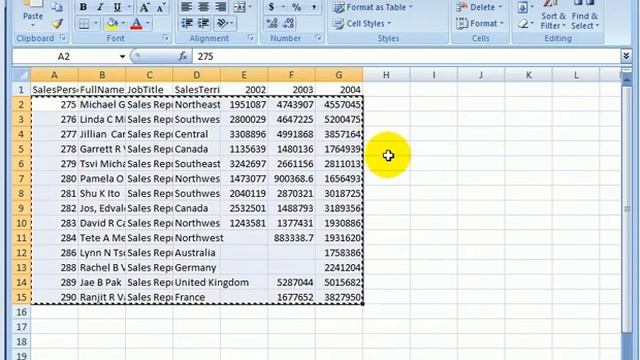640x360 pixels.
Task: Select cell with Michael G name
Action: click(102, 104)
